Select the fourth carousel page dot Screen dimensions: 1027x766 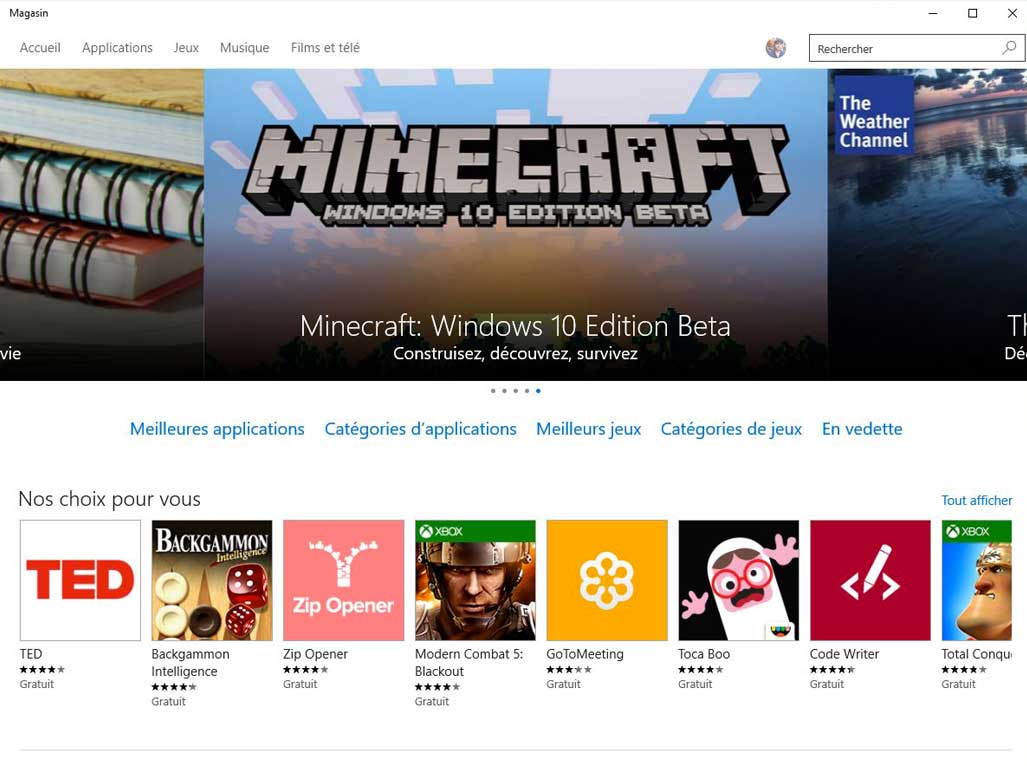[527, 391]
